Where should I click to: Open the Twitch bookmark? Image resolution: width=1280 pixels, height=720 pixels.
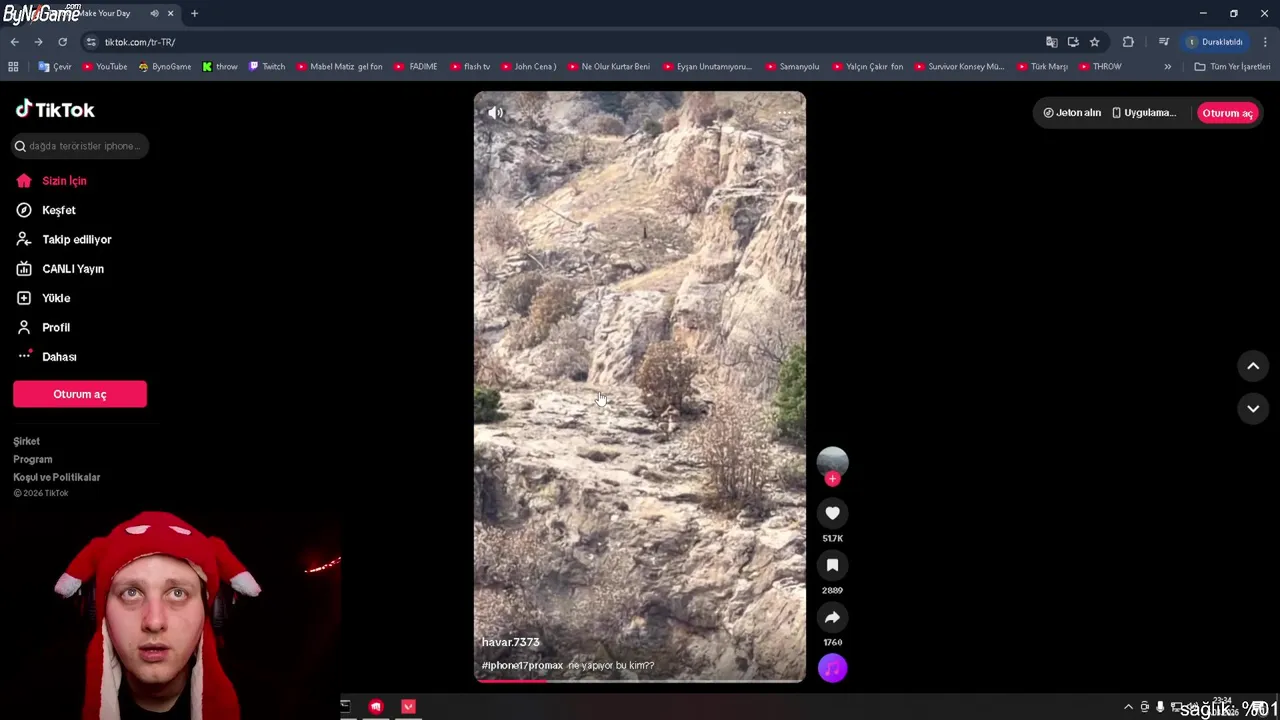pos(267,67)
